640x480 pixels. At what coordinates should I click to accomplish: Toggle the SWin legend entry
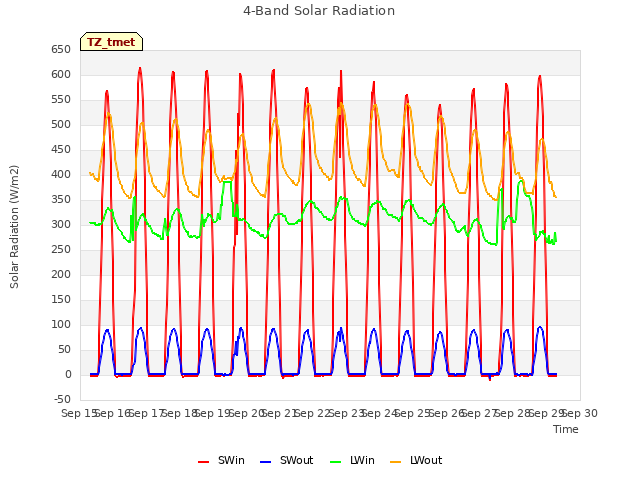[x=222, y=460]
